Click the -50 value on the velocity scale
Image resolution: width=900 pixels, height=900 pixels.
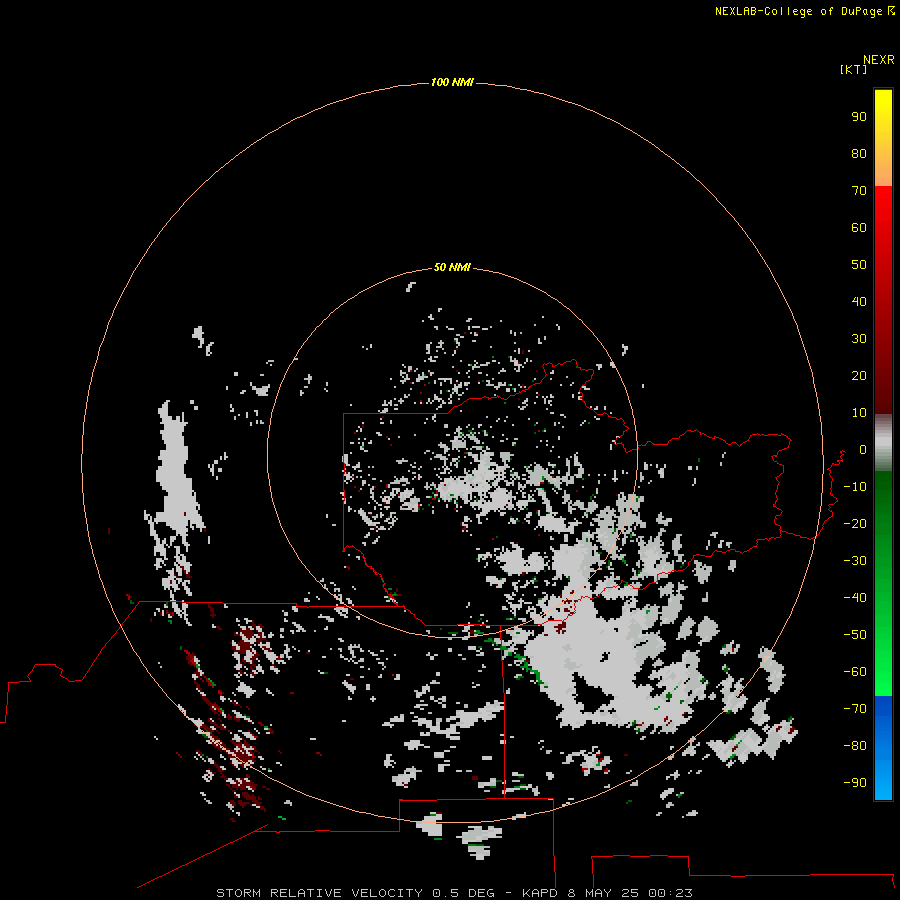(x=855, y=635)
